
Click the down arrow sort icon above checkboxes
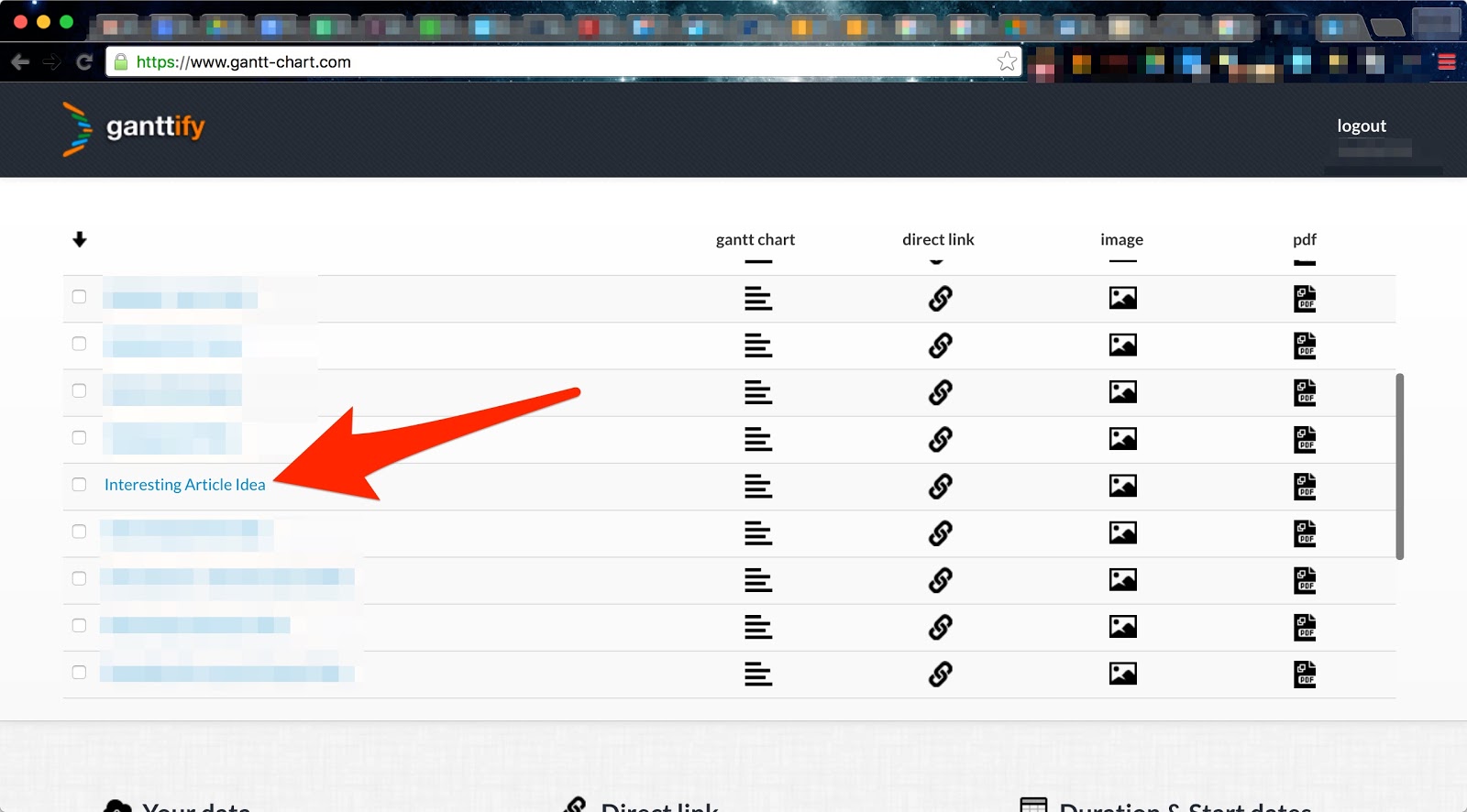(80, 239)
